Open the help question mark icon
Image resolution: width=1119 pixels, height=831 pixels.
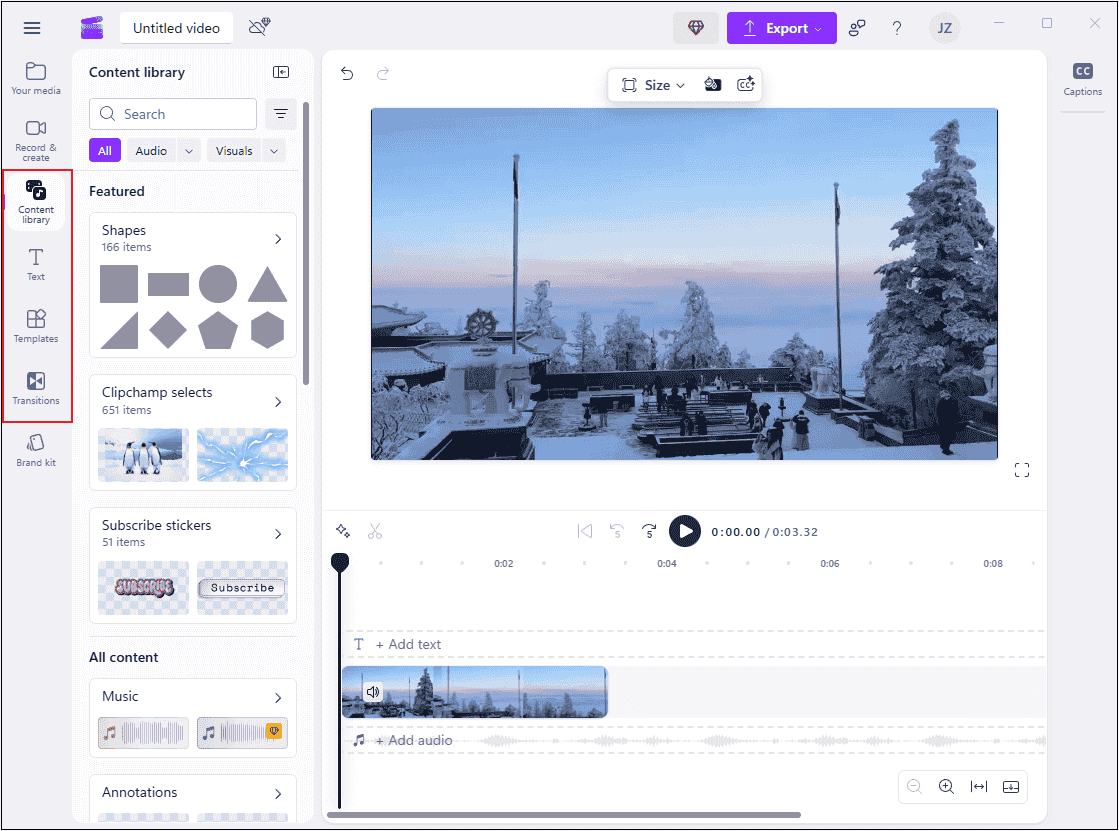tap(897, 28)
